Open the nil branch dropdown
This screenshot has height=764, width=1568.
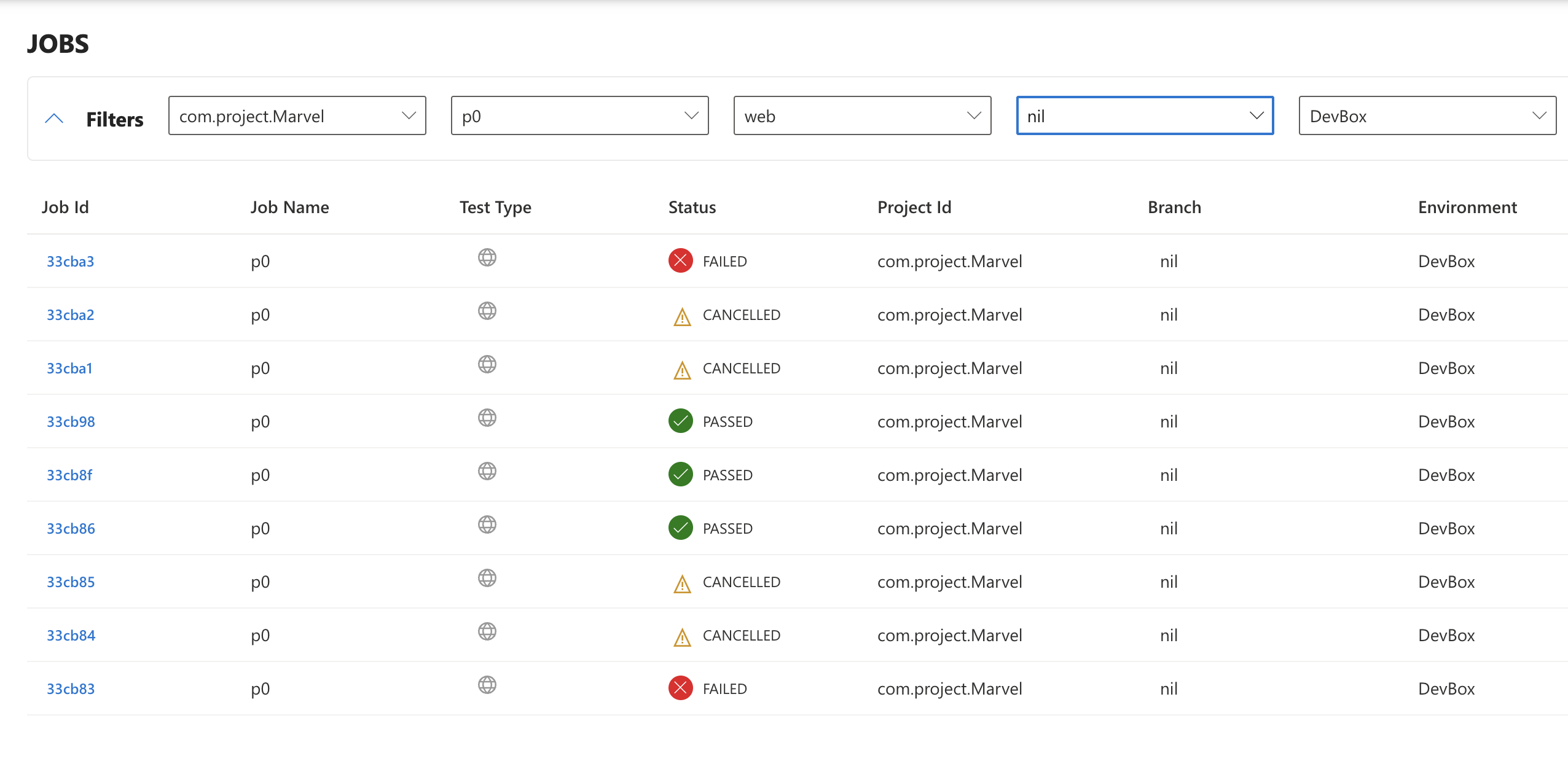coord(1145,116)
